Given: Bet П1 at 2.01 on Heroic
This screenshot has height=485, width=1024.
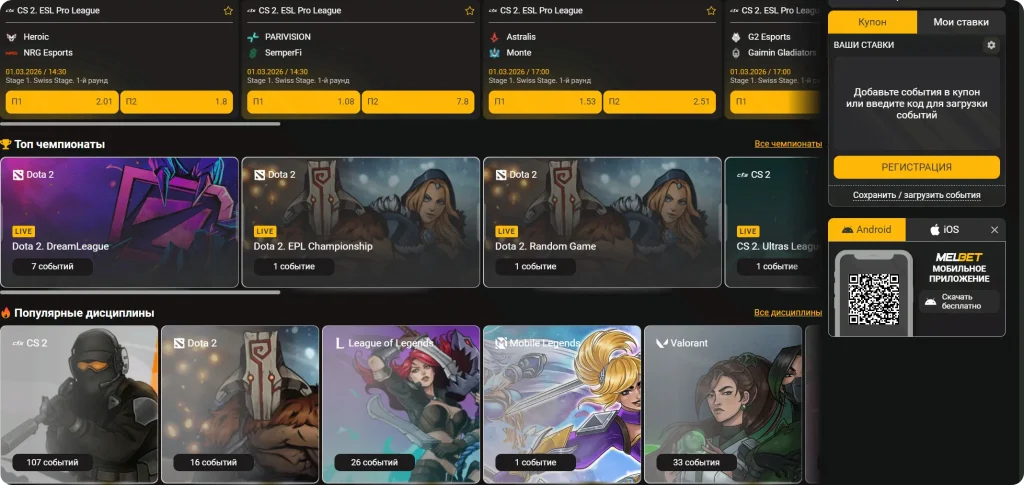Looking at the screenshot, I should (x=62, y=102).
